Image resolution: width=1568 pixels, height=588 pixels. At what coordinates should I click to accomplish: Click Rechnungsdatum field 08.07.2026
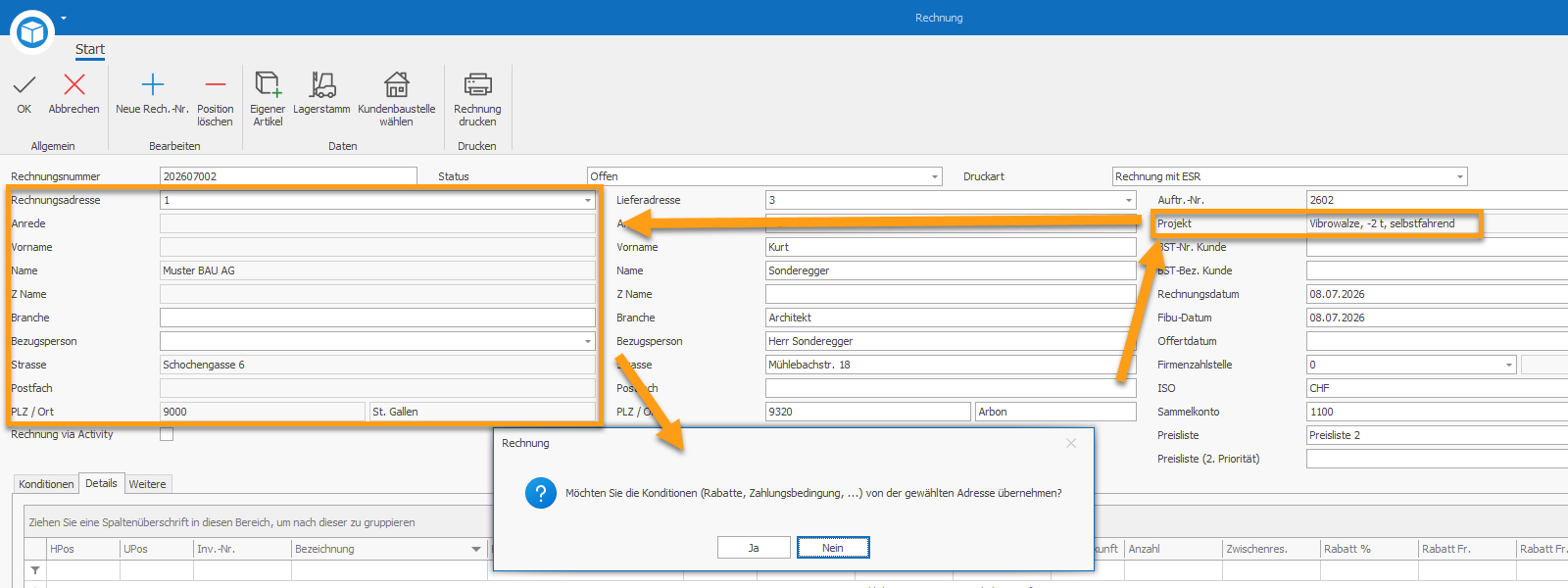(1437, 294)
